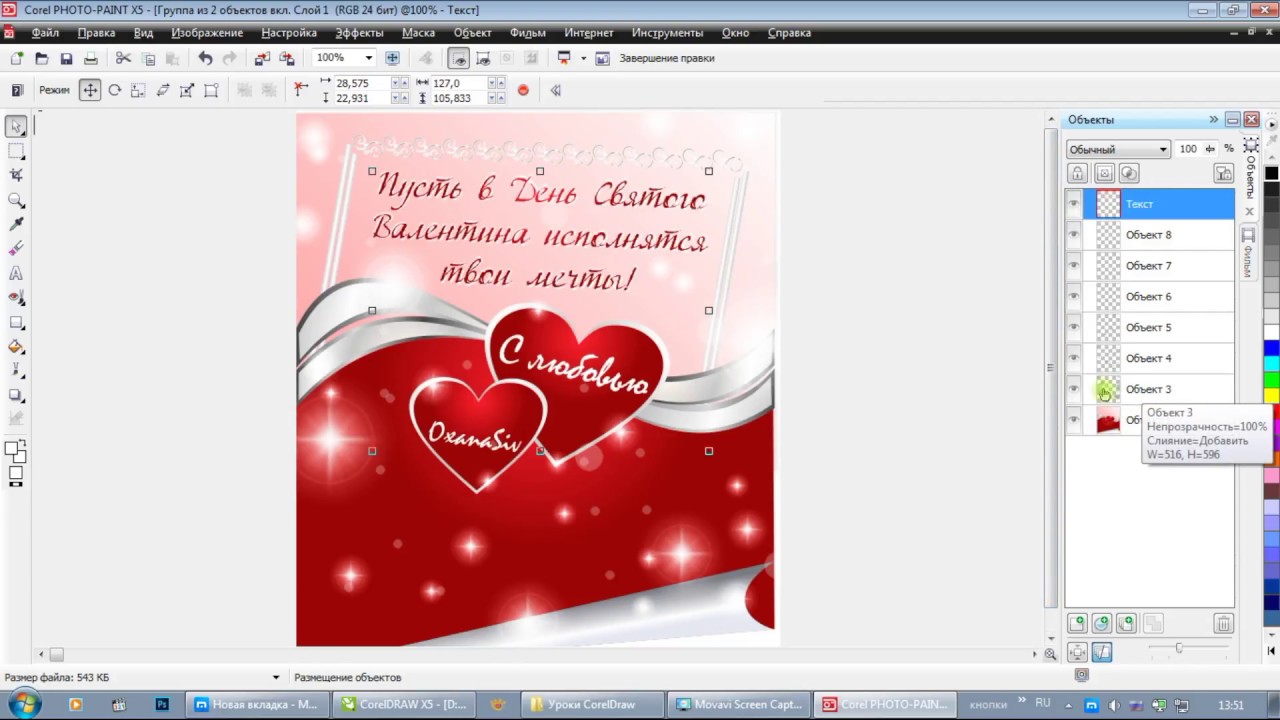Select the Zoom magnifier tool

point(16,200)
